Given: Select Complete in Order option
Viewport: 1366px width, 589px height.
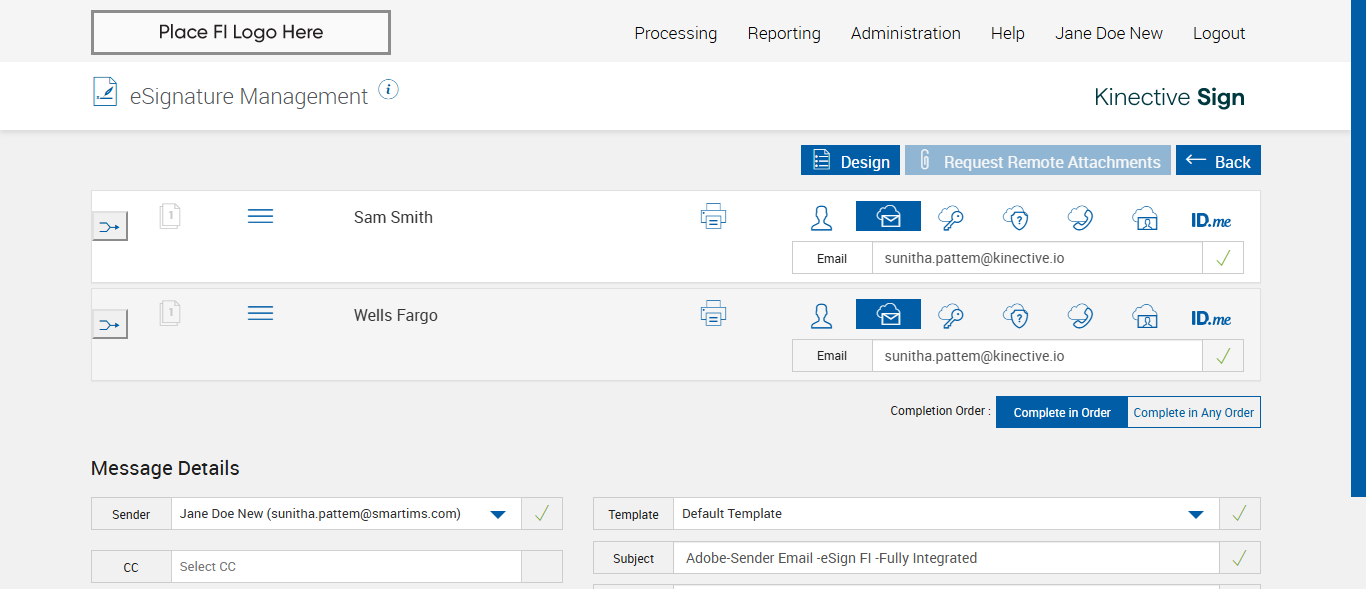Looking at the screenshot, I should click(1061, 412).
